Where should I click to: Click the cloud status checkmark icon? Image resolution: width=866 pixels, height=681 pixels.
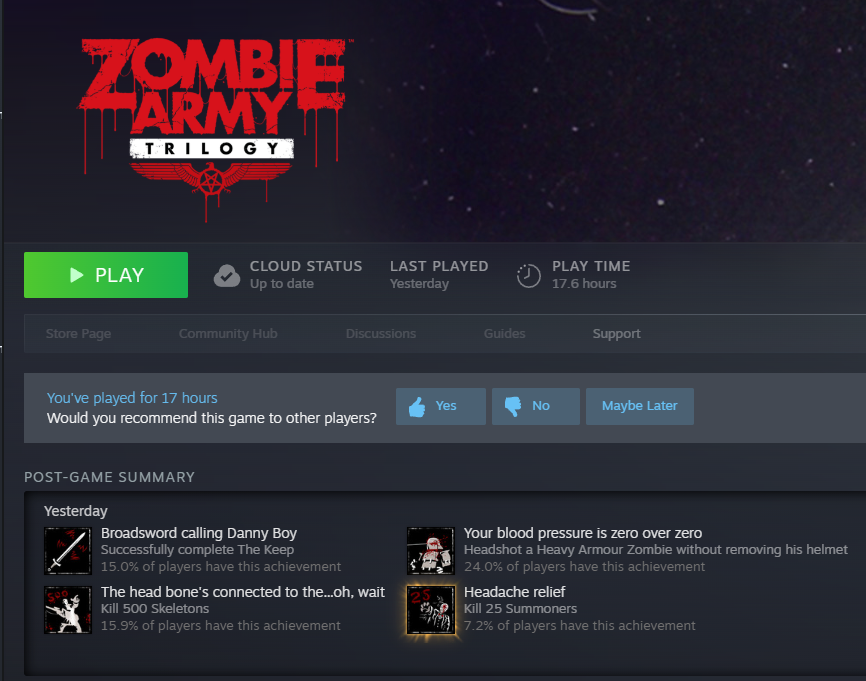point(226,276)
